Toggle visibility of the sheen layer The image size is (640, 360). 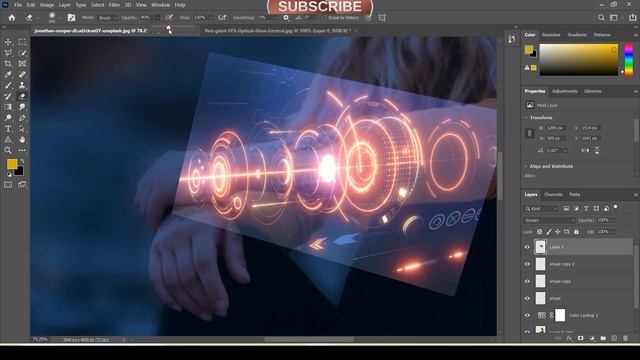coord(527,298)
